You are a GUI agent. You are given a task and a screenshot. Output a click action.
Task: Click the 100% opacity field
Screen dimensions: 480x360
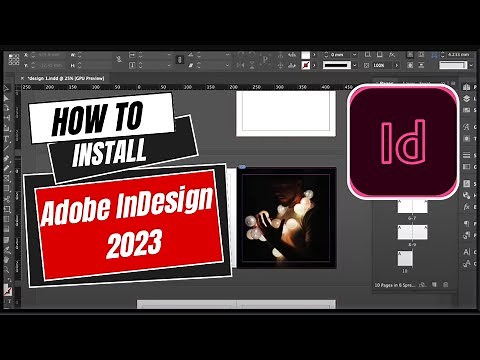tap(382, 65)
